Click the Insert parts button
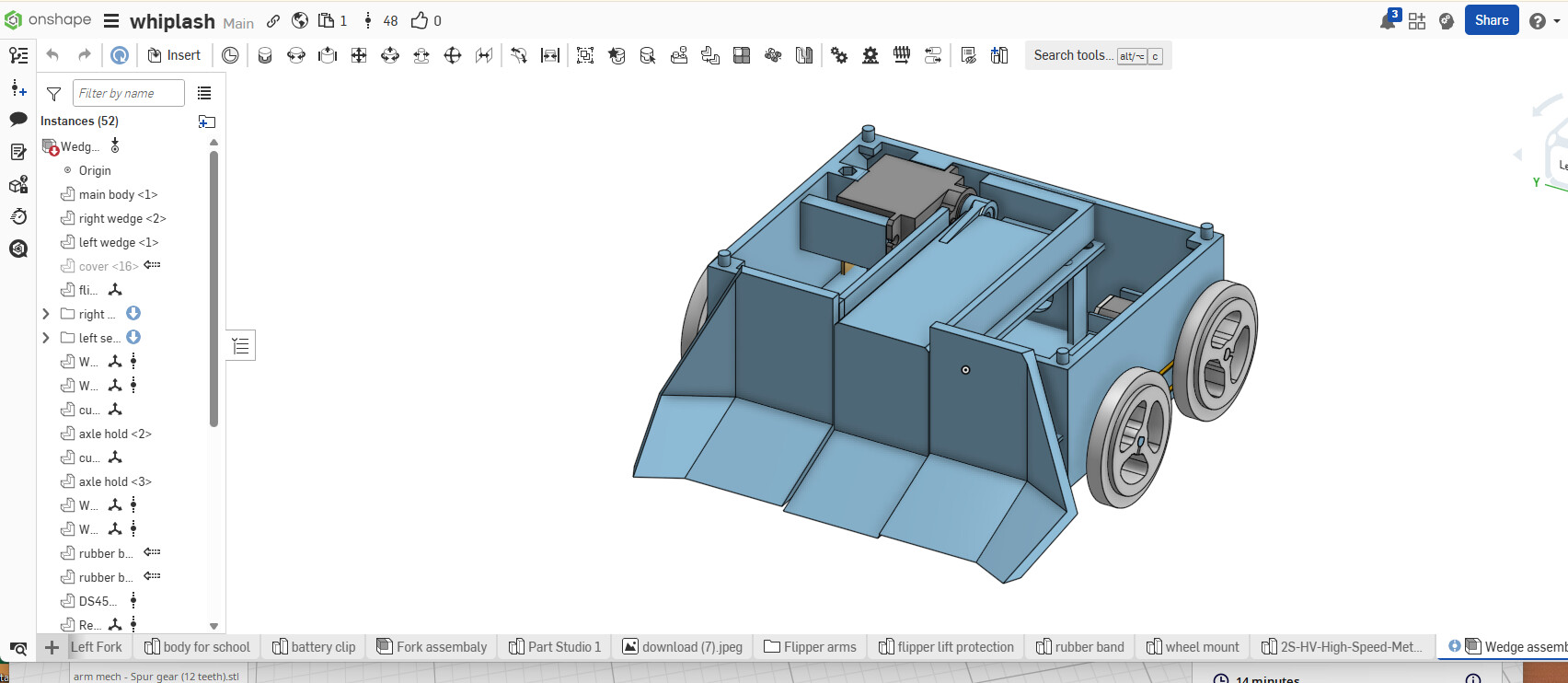The width and height of the screenshot is (1568, 683). 174,55
